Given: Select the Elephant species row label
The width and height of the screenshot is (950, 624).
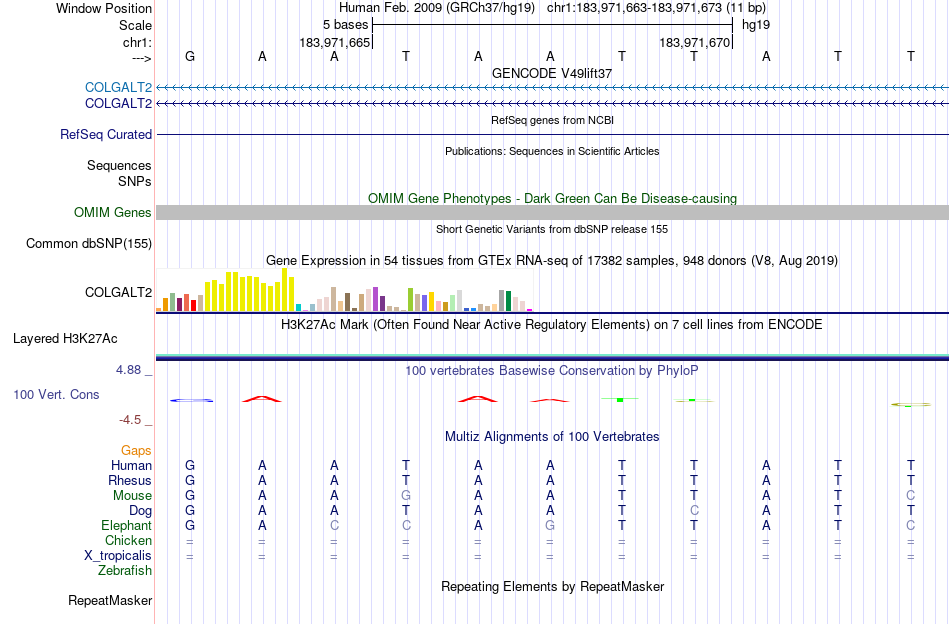Looking at the screenshot, I should (126, 525).
